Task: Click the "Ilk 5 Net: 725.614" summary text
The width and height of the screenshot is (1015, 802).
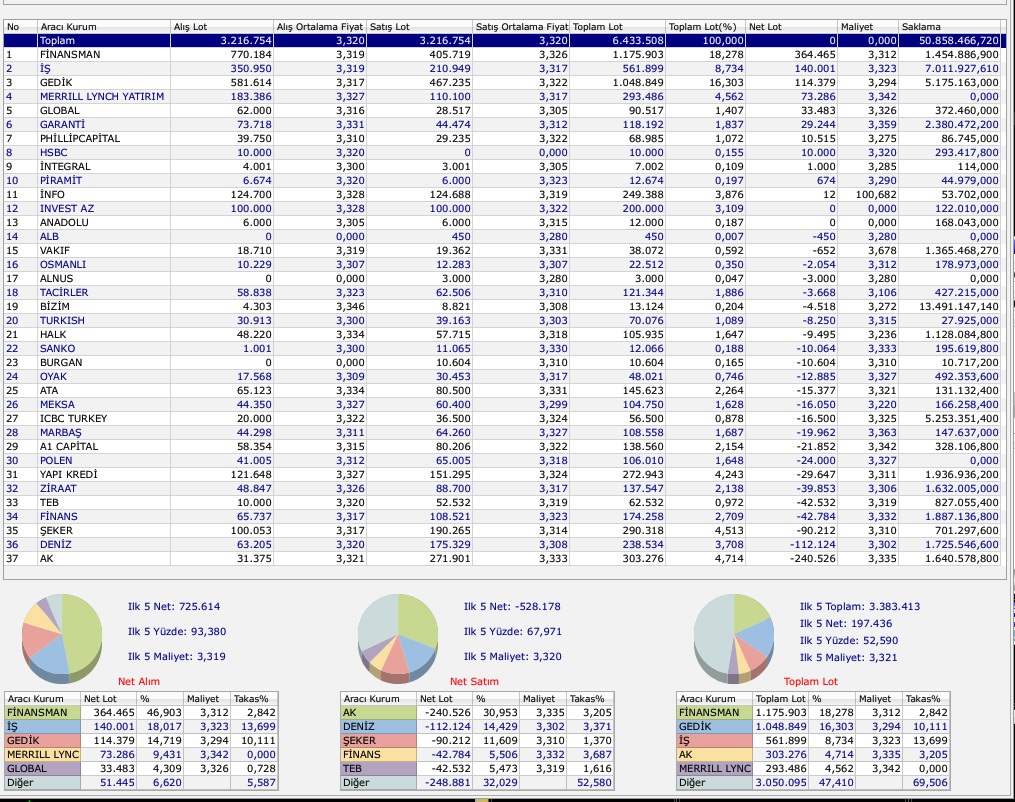Action: [174, 607]
